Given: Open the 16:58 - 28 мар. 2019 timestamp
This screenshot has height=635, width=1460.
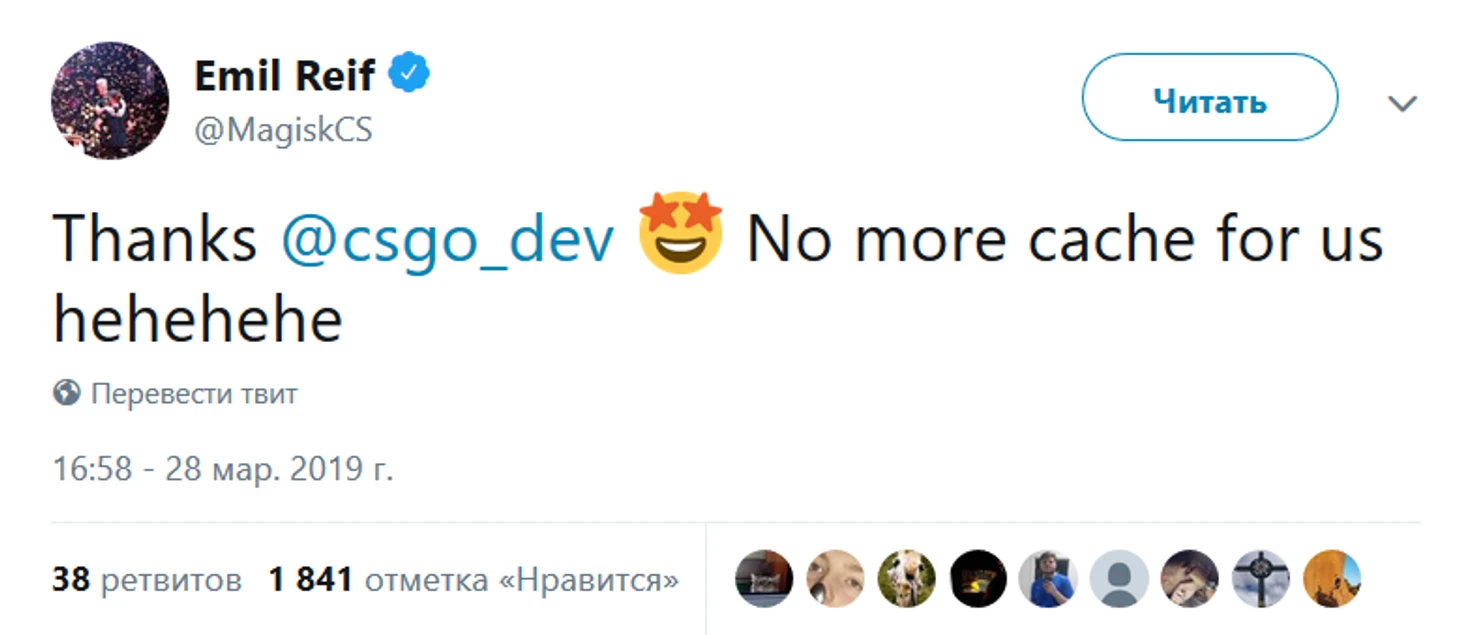Looking at the screenshot, I should [x=222, y=468].
